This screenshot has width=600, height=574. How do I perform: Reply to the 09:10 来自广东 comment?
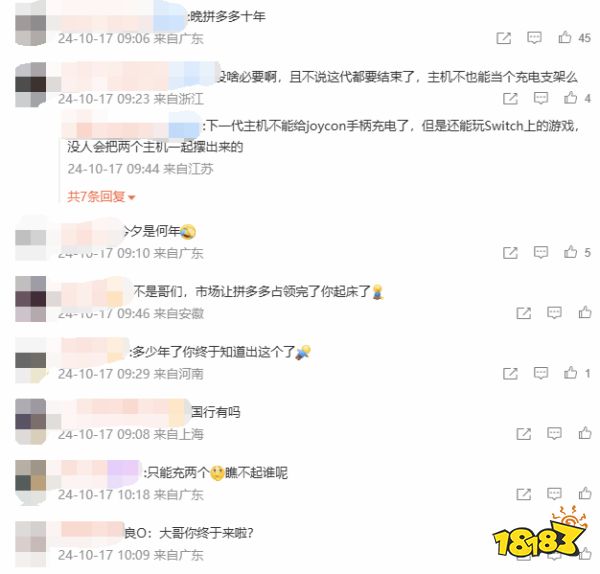[541, 252]
